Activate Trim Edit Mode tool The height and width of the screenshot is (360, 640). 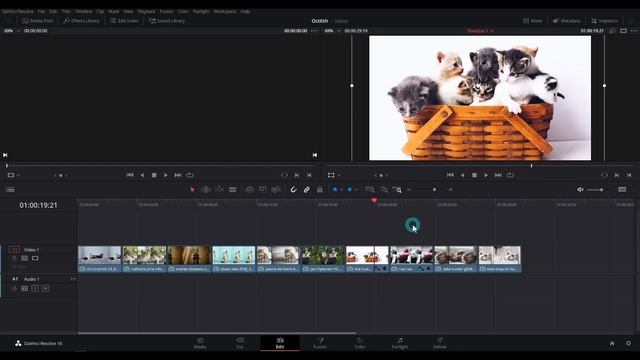(206, 189)
